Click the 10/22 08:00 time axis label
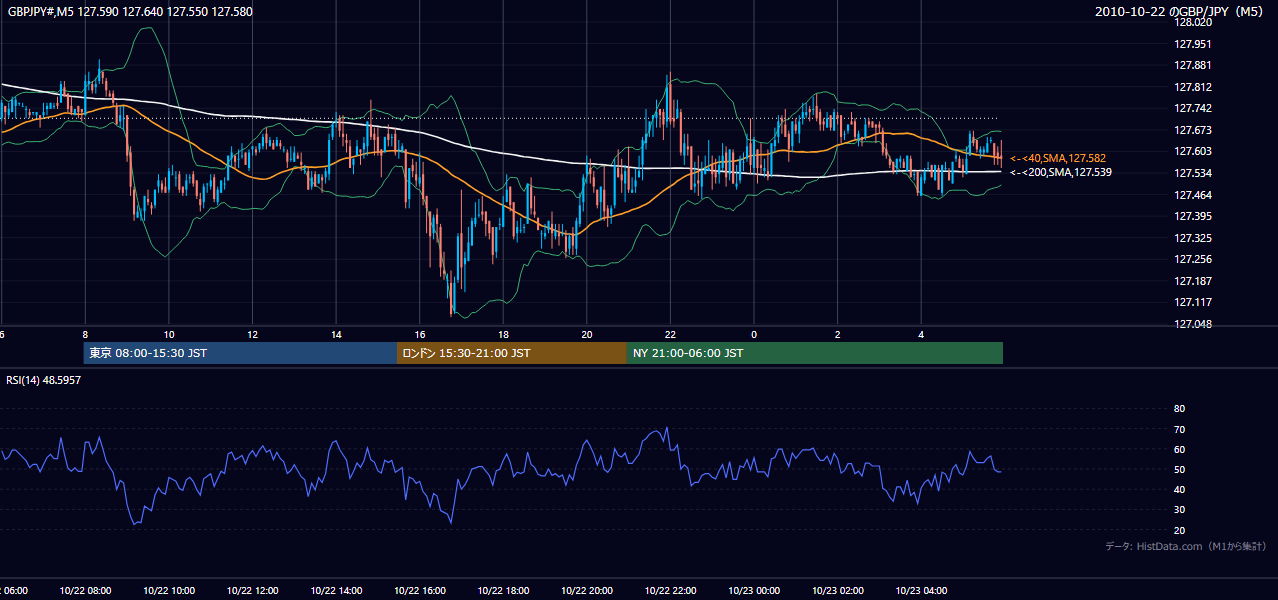 click(x=84, y=591)
